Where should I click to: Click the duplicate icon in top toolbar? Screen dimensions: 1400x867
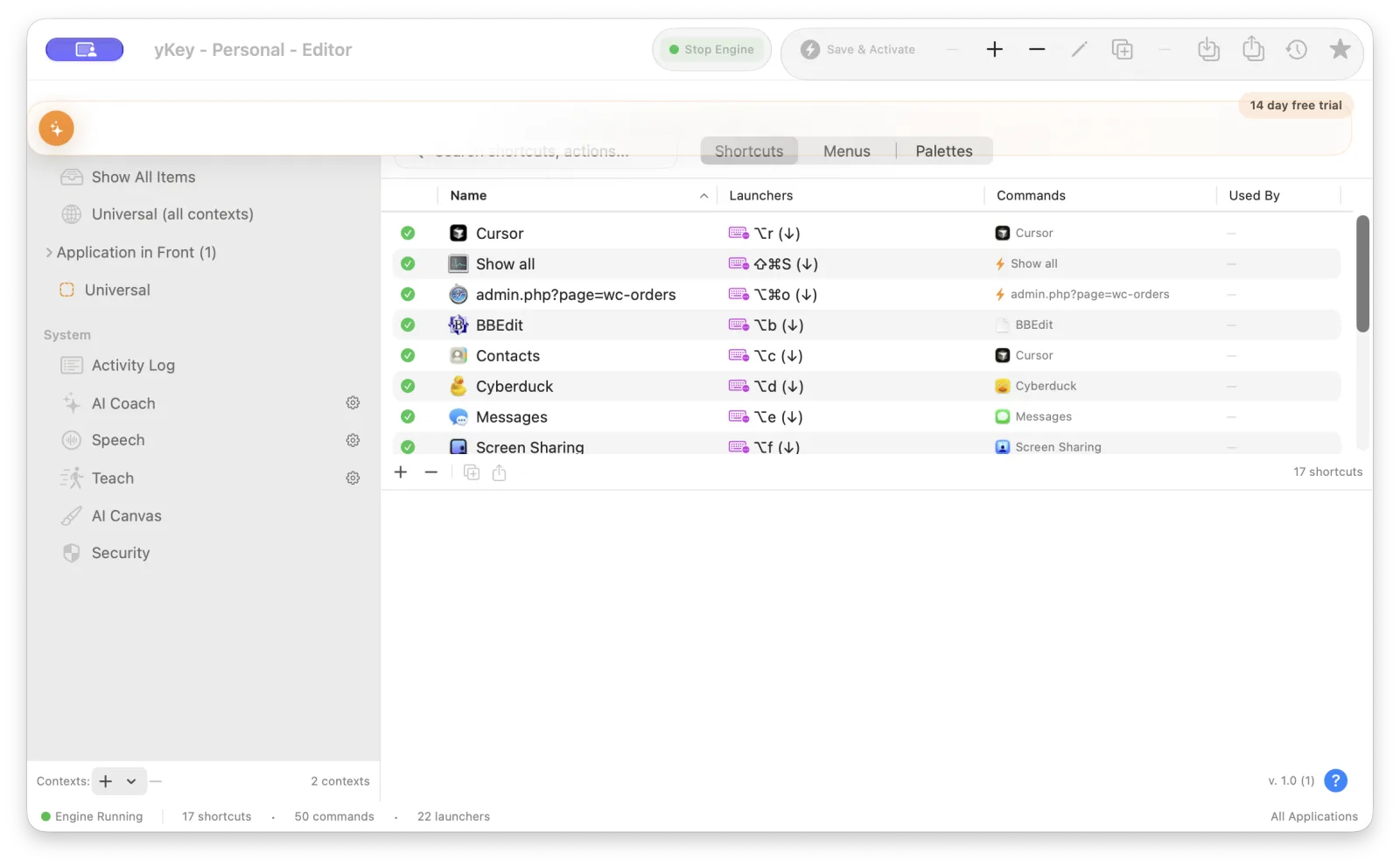pyautogui.click(x=1122, y=50)
